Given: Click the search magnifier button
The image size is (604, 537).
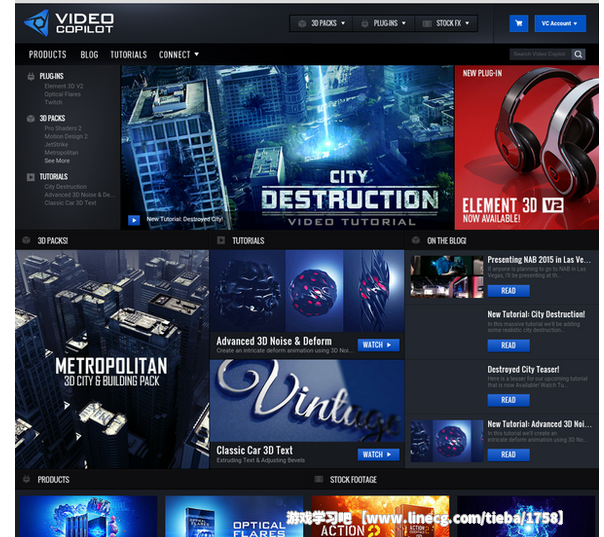Looking at the screenshot, I should (x=578, y=54).
